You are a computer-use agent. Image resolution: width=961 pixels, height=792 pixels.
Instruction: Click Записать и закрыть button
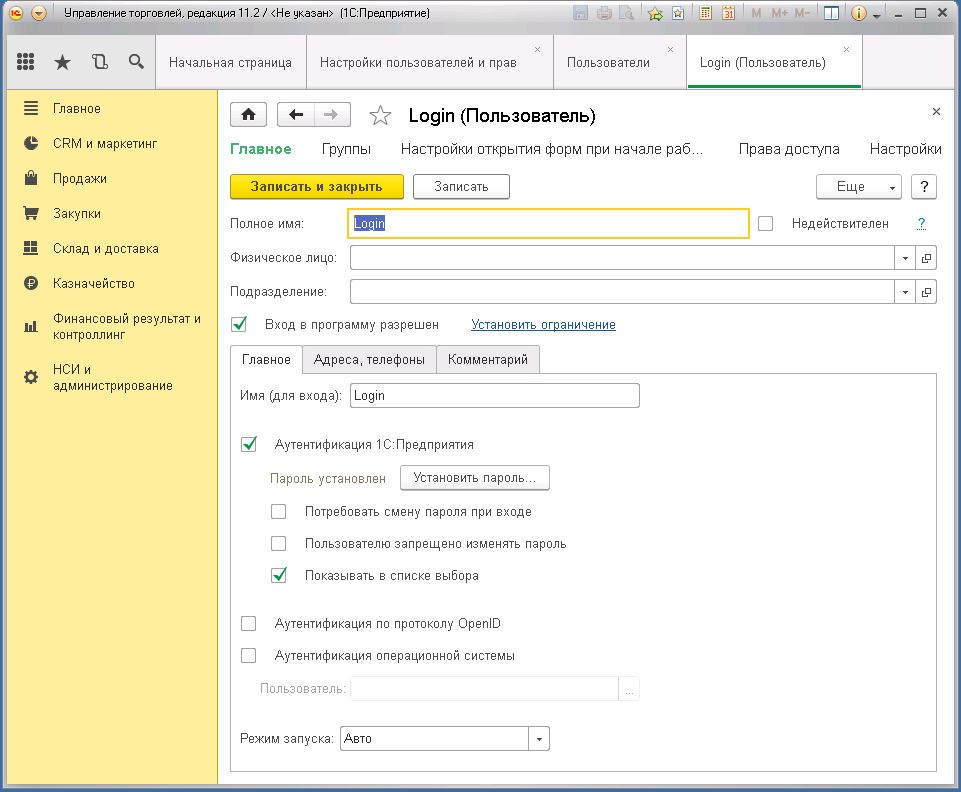tap(317, 186)
